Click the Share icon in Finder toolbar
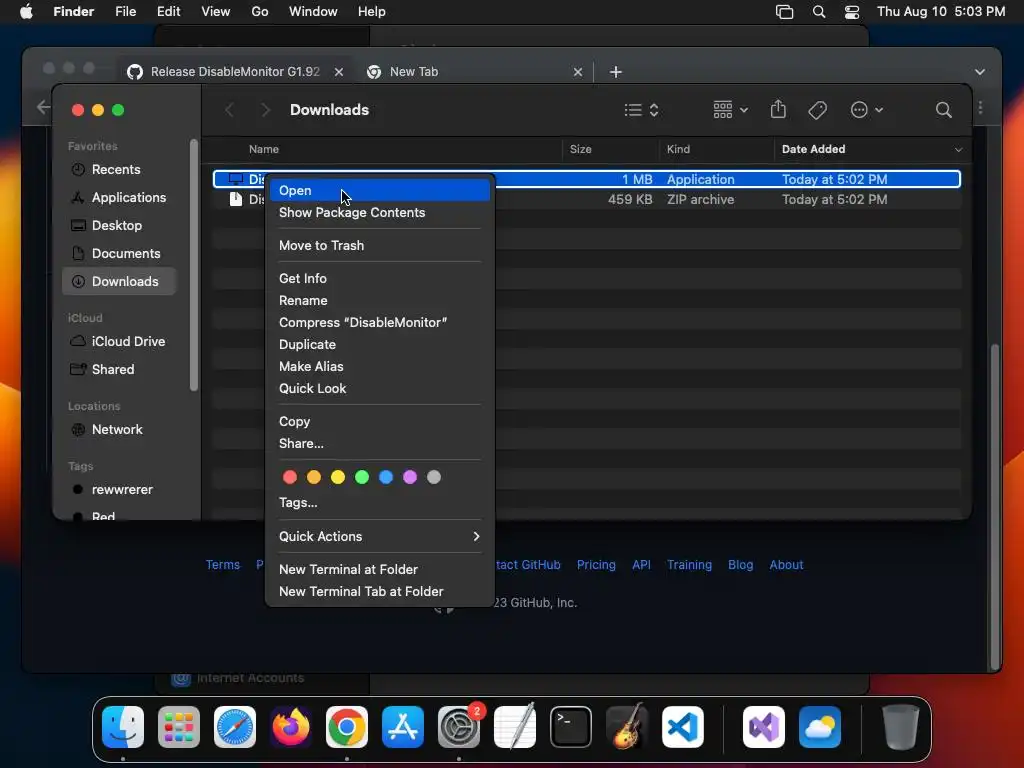Screen dimensions: 1024x768 point(778,109)
